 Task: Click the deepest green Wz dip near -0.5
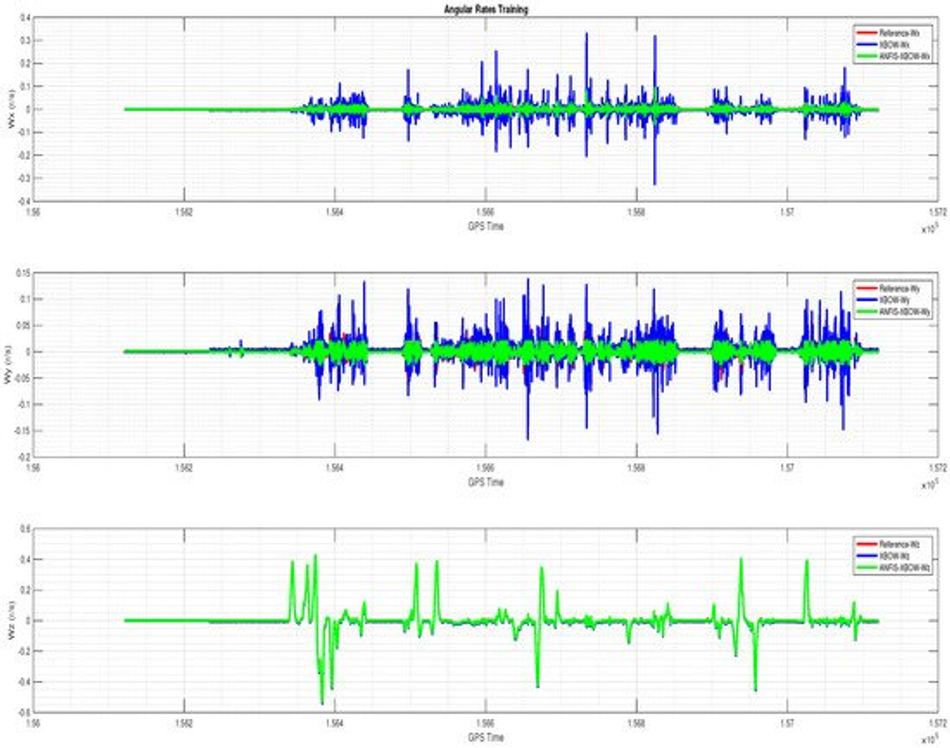pos(322,701)
